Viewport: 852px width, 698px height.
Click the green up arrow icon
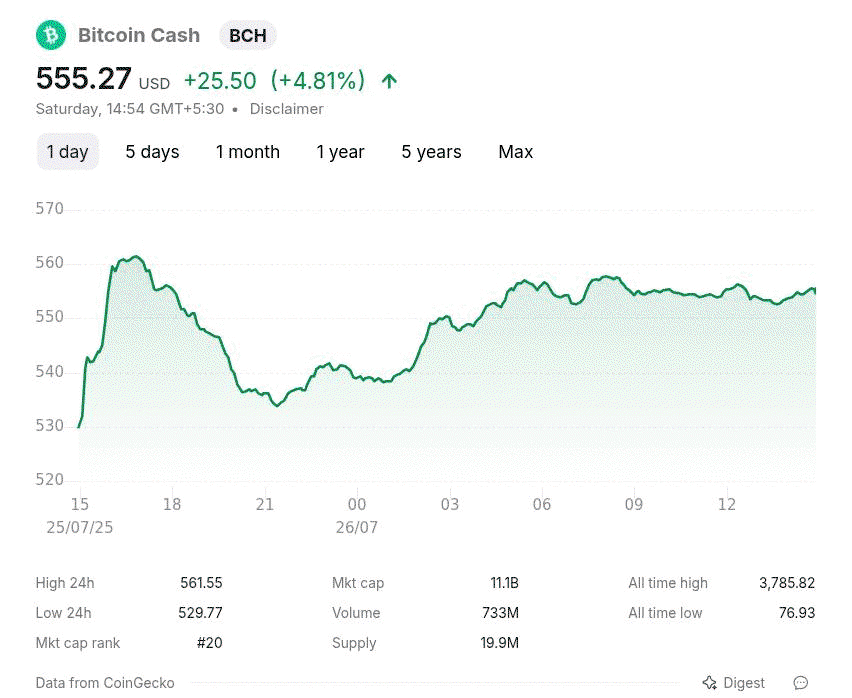point(389,81)
